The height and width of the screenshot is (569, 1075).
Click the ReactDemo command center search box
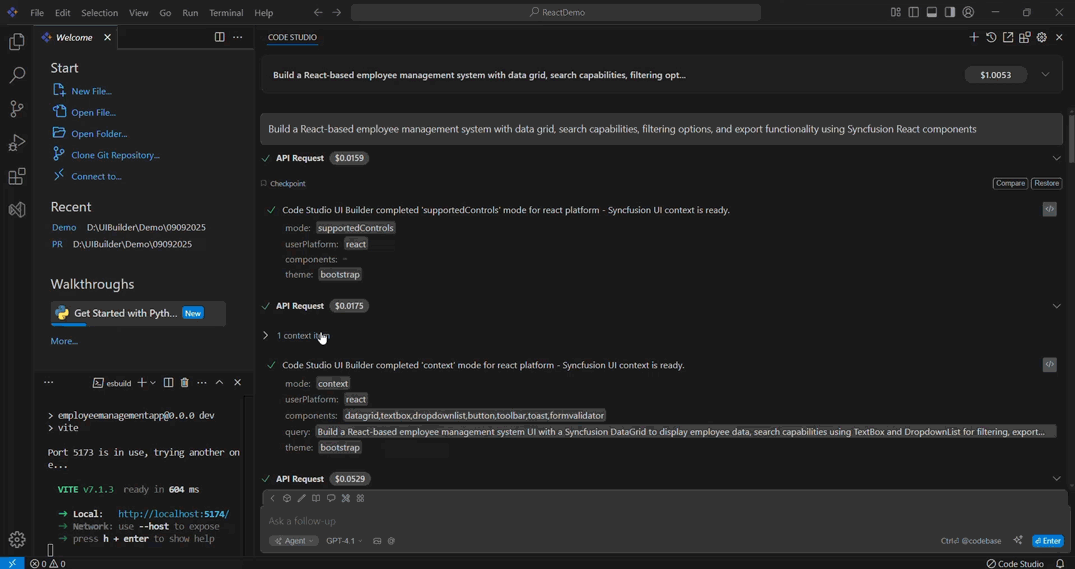point(556,12)
